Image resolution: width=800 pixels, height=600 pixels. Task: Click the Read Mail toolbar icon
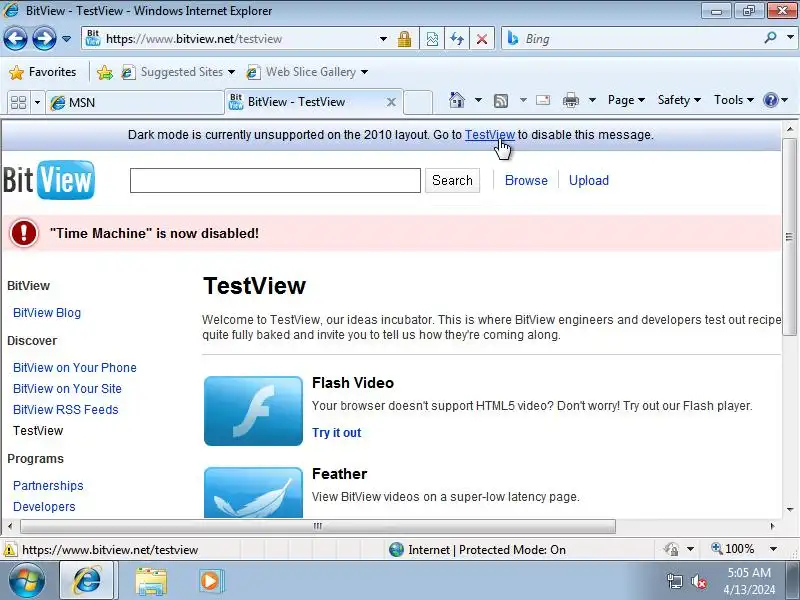point(543,100)
